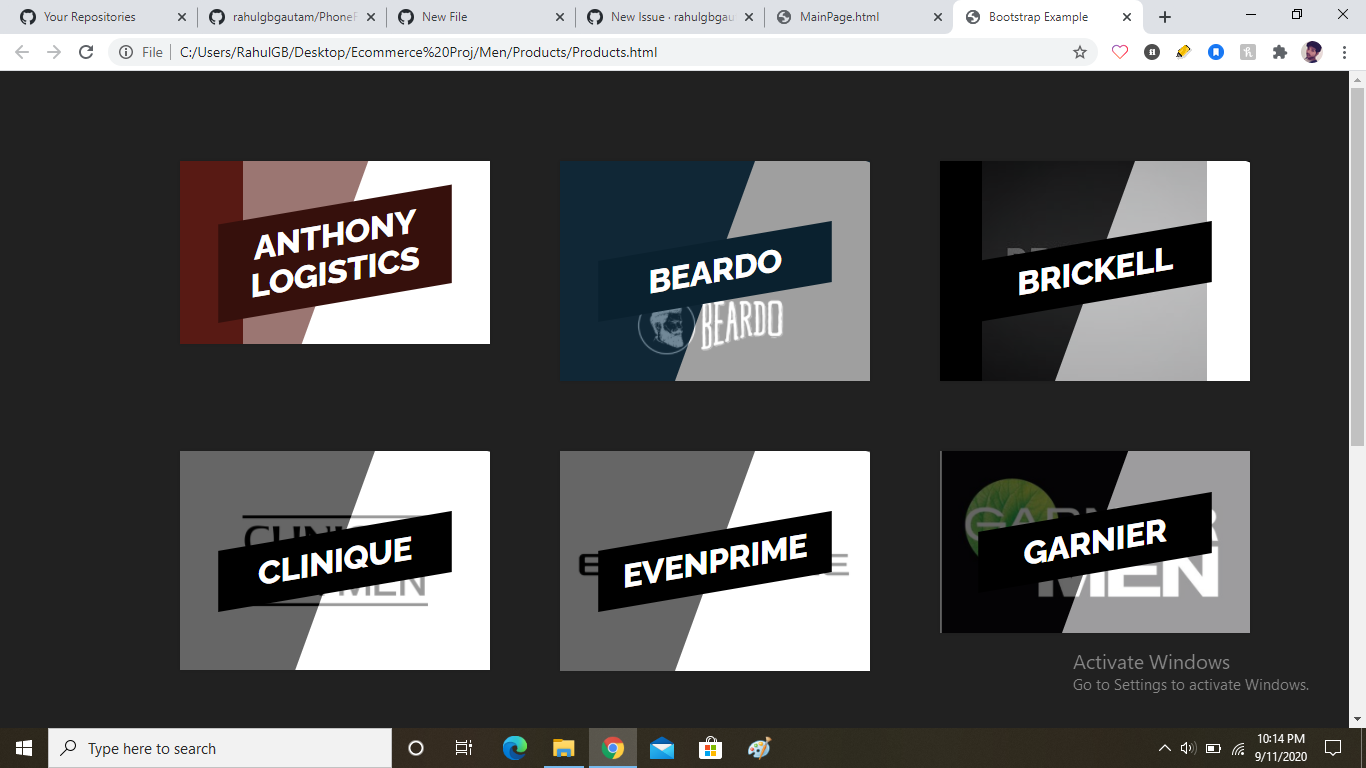Open the network Wi-Fi tray icon

1238,748
